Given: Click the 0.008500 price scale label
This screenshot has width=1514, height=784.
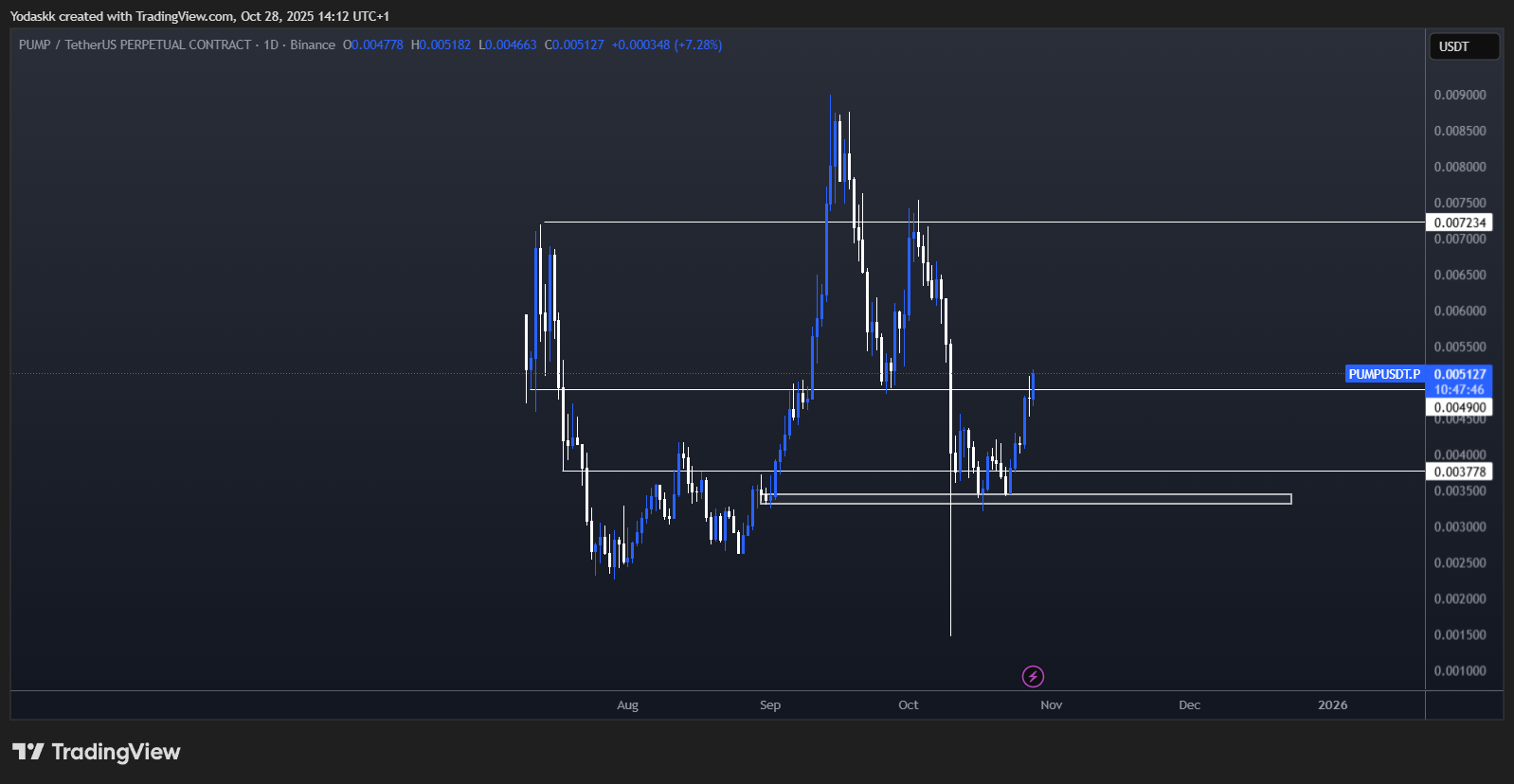Looking at the screenshot, I should [1460, 131].
